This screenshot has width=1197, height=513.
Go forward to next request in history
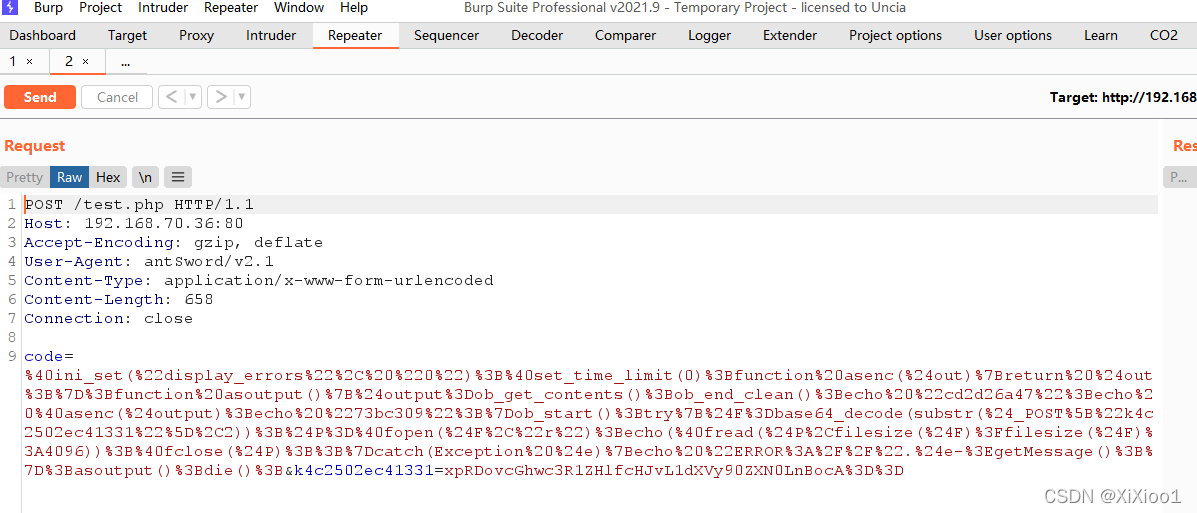[x=221, y=97]
